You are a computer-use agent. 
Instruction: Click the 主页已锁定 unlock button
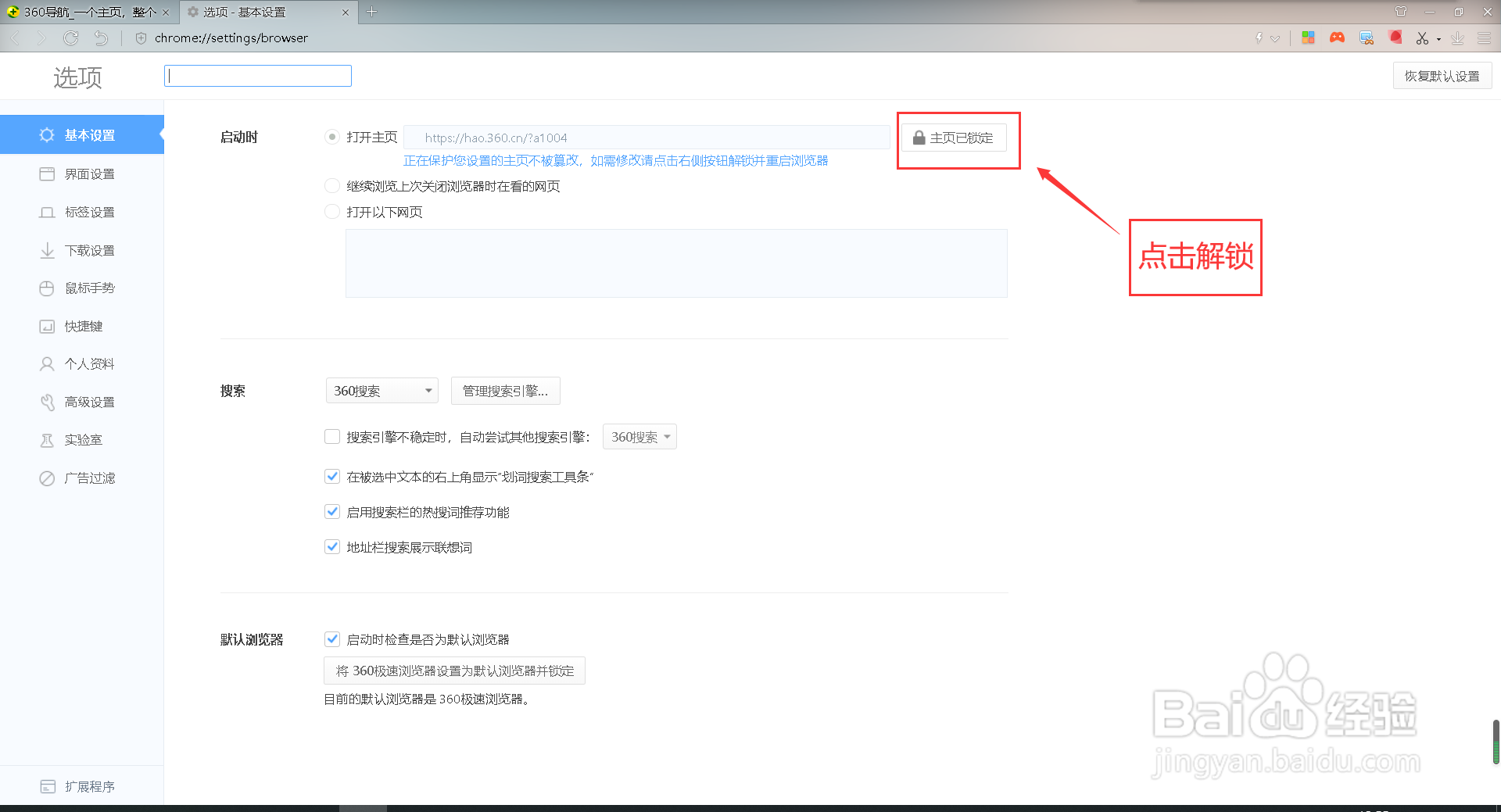tap(954, 138)
